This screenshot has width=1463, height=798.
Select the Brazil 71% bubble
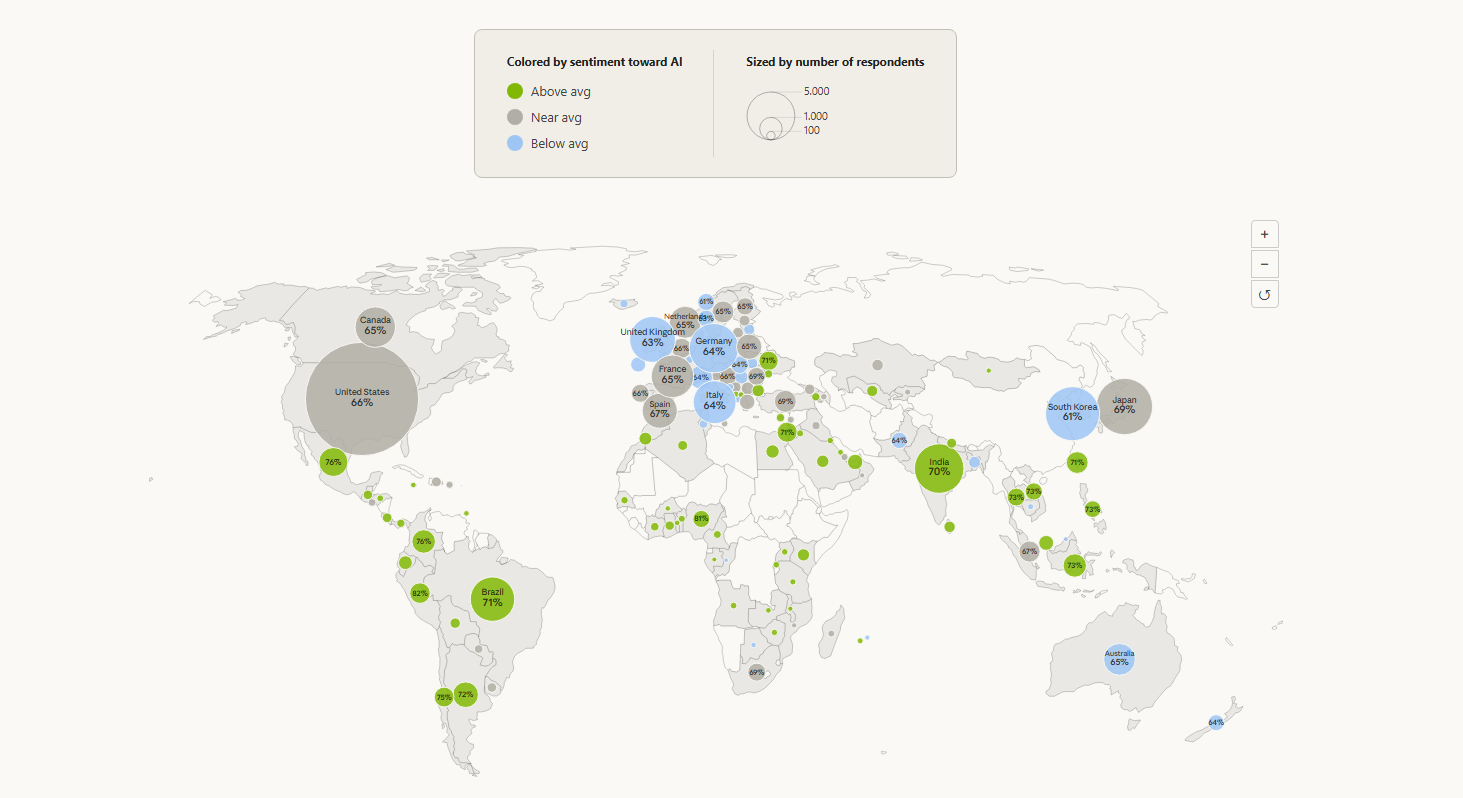492,599
